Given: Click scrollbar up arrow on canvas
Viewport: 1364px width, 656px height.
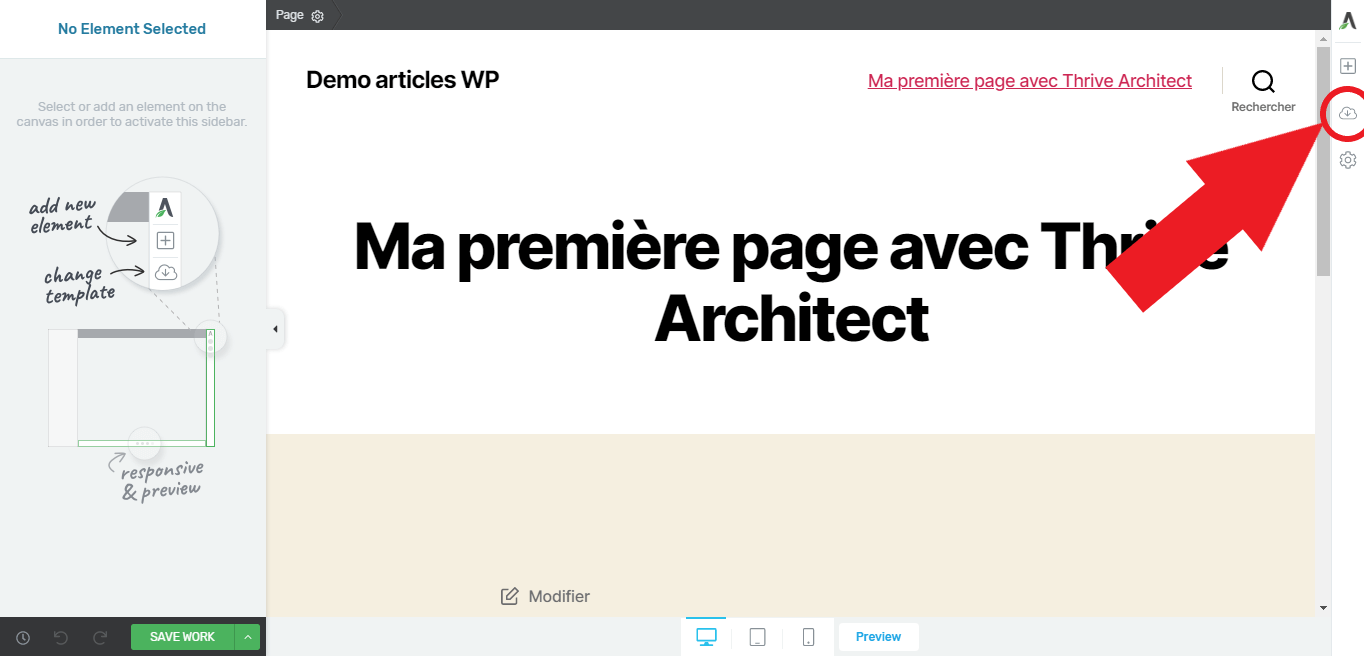Looking at the screenshot, I should (1323, 37).
